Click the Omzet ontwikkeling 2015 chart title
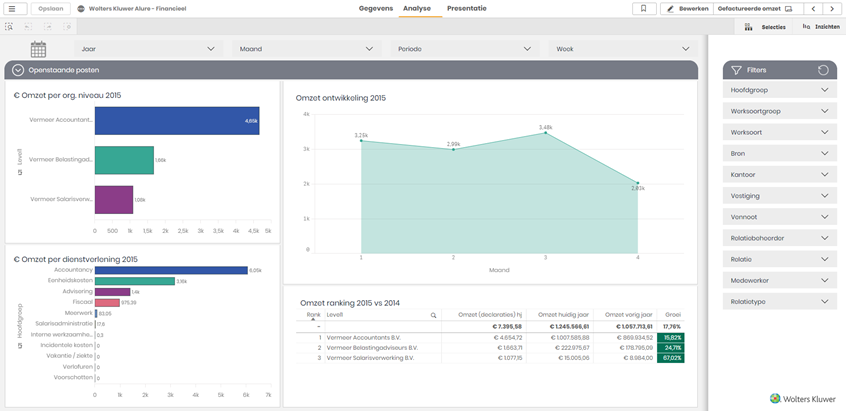The height and width of the screenshot is (411, 846). [340, 98]
